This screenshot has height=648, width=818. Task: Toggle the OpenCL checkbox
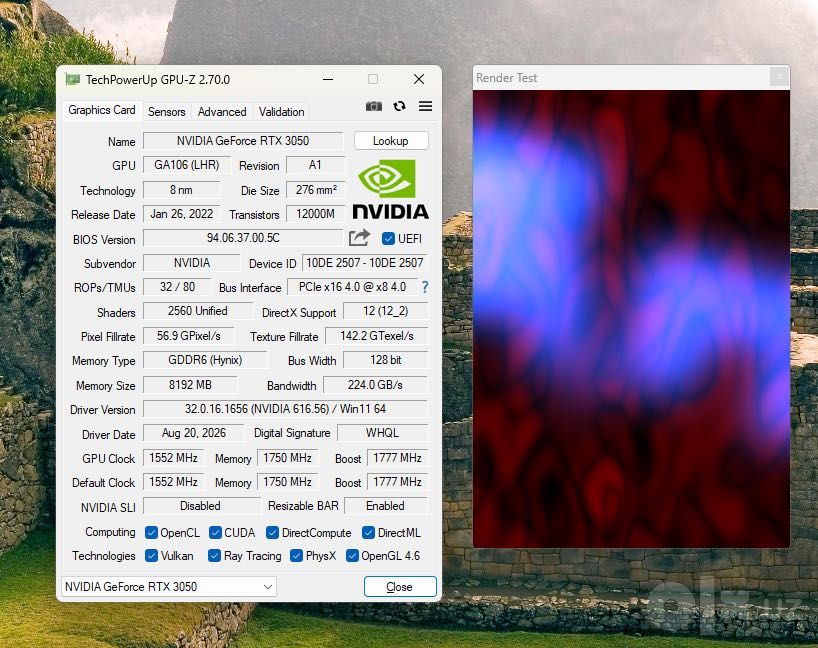click(151, 532)
